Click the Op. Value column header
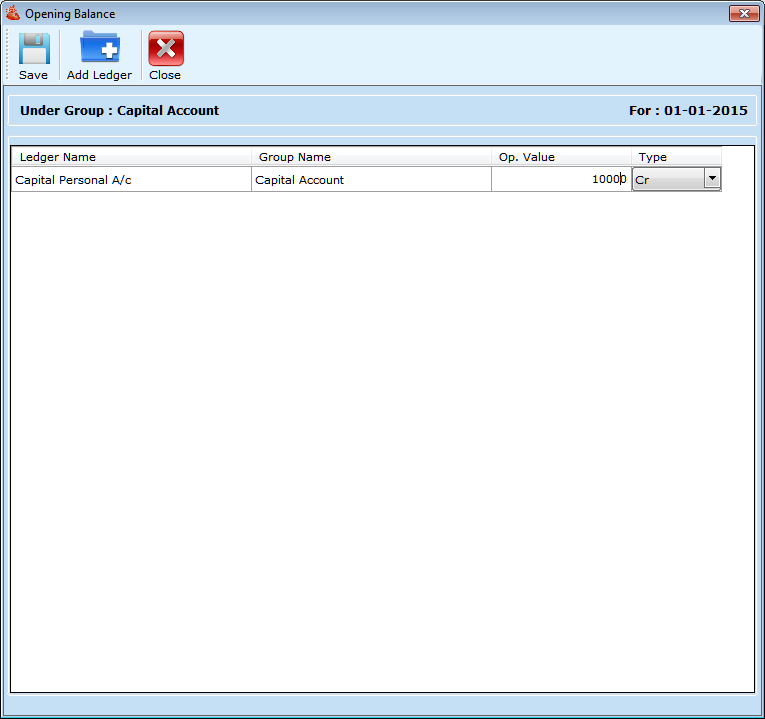The height and width of the screenshot is (719, 765). [560, 157]
